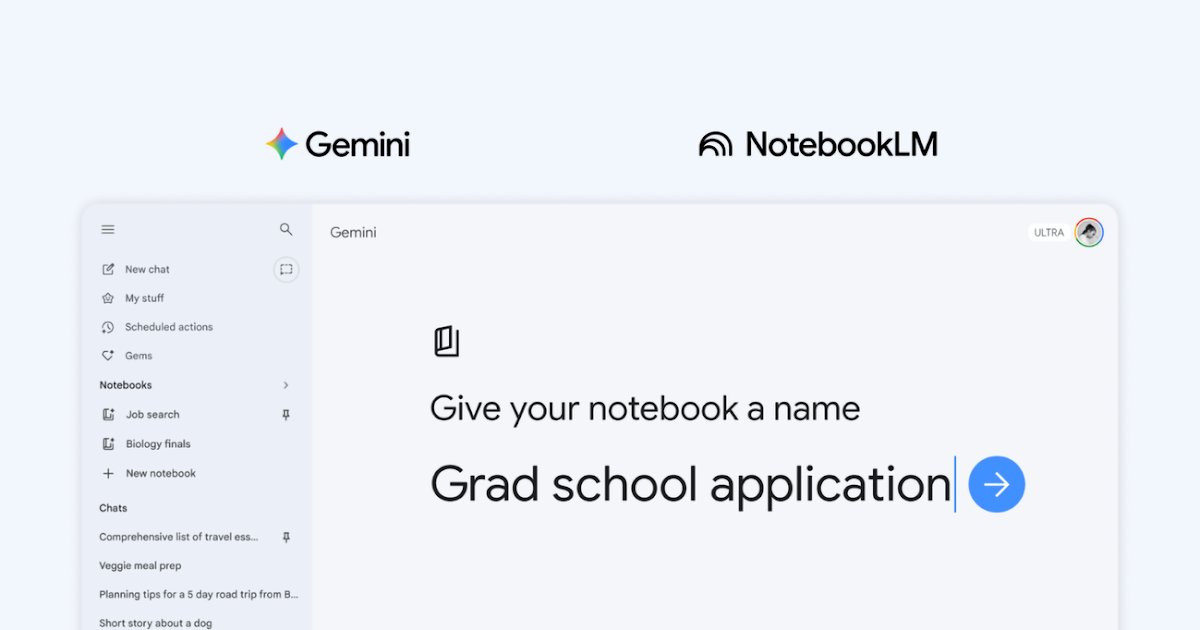Create a New notebook
The image size is (1200, 630).
coord(161,473)
